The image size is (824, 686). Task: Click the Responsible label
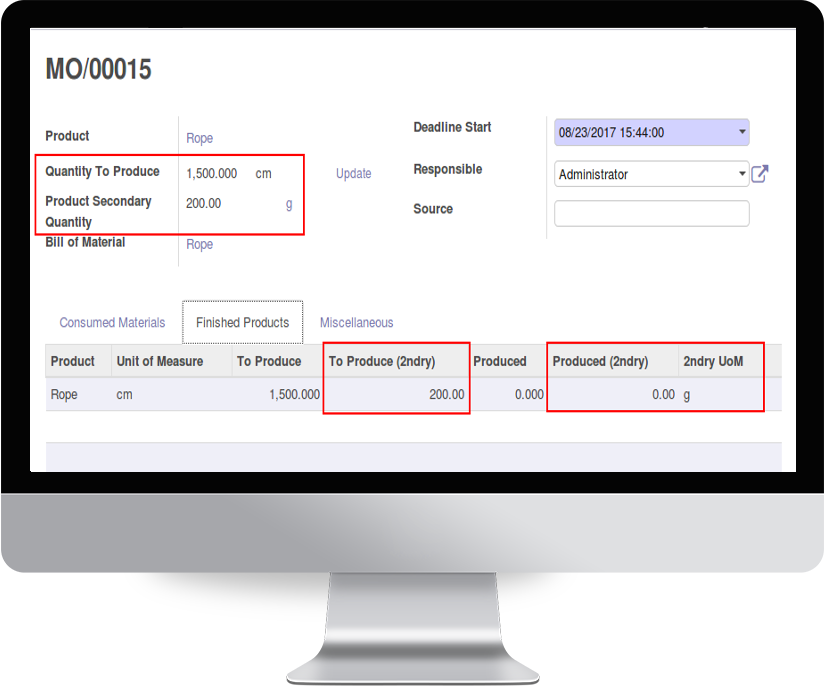[448, 169]
